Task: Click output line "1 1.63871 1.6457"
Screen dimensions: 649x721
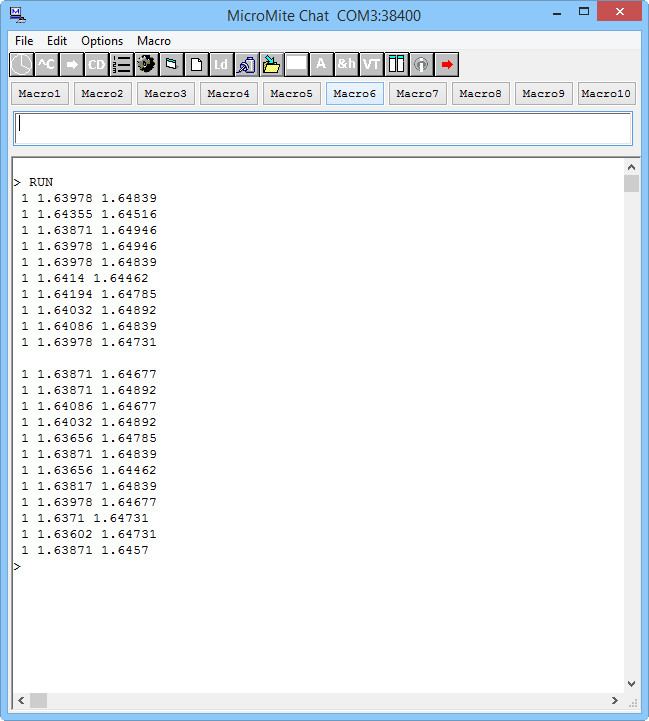Action: point(85,550)
